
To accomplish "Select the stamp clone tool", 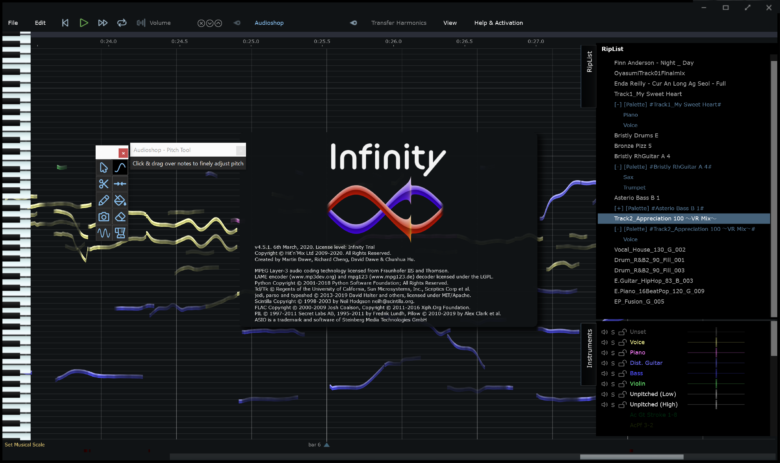I will pos(120,233).
